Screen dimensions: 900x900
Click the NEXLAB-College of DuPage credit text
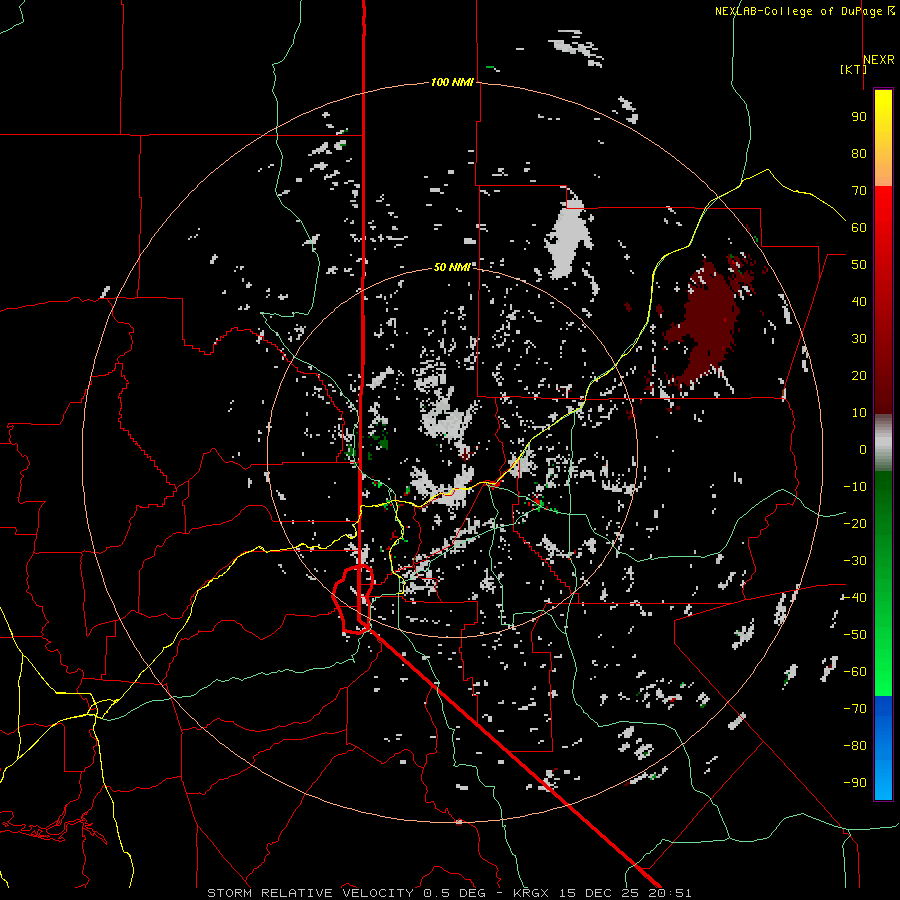(x=804, y=11)
